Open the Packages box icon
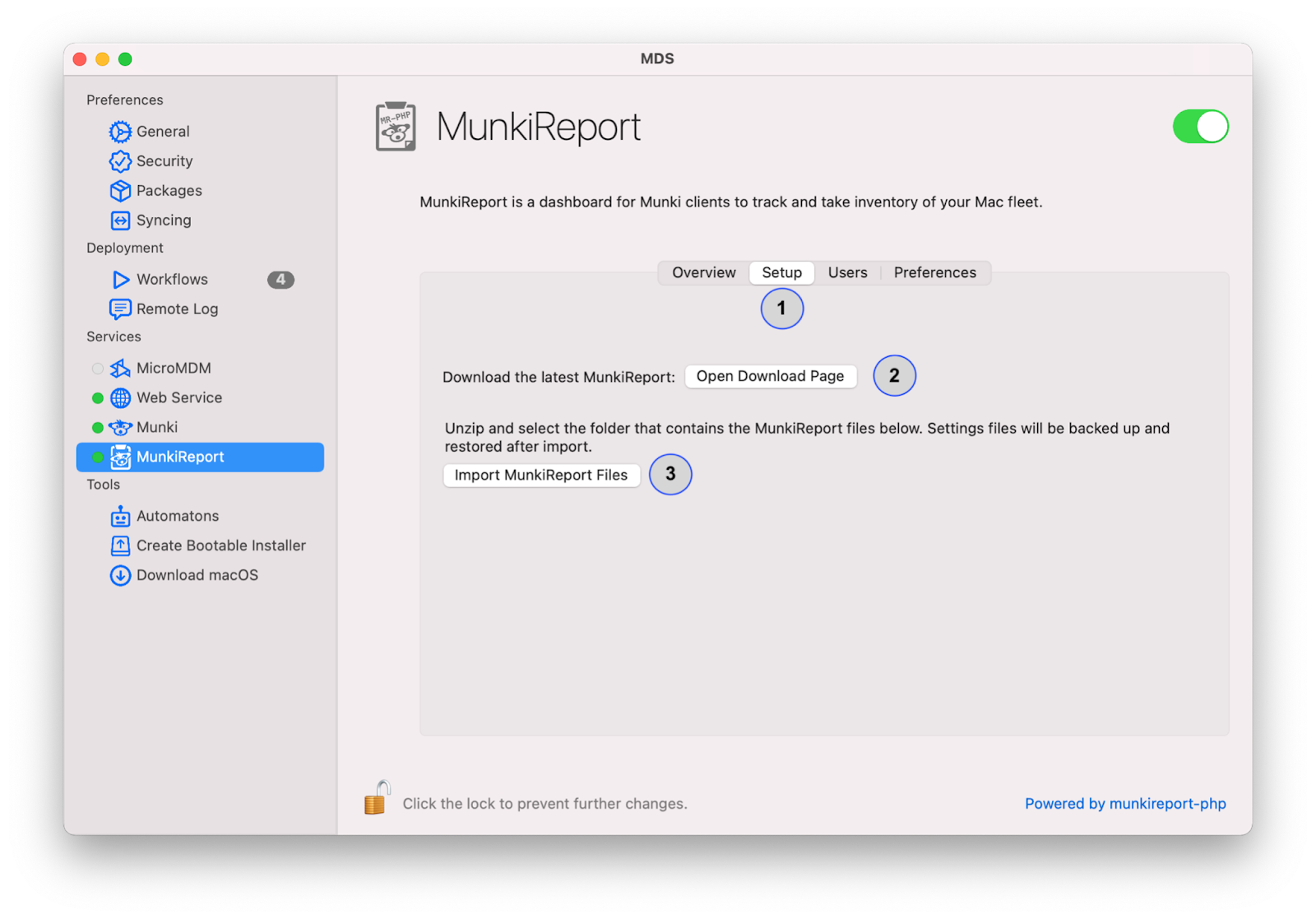Screen dimensions: 1316x919 pos(120,191)
